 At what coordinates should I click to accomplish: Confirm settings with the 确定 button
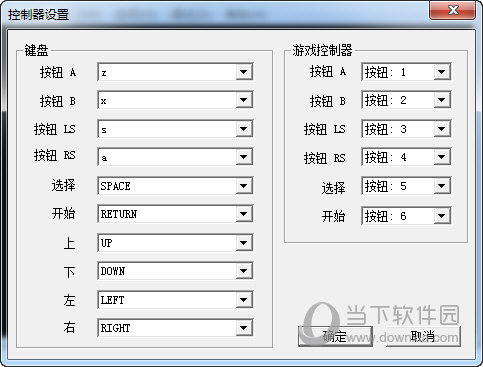335,336
